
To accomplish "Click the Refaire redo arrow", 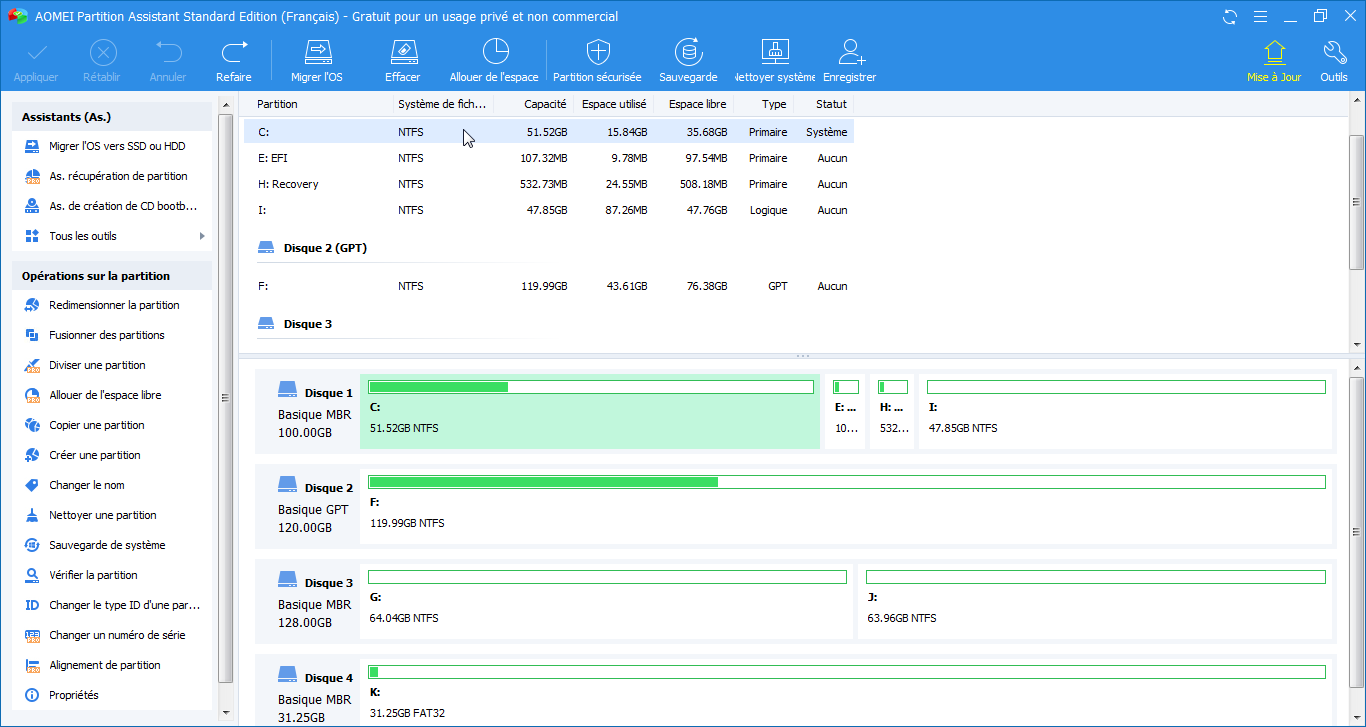I will point(234,52).
